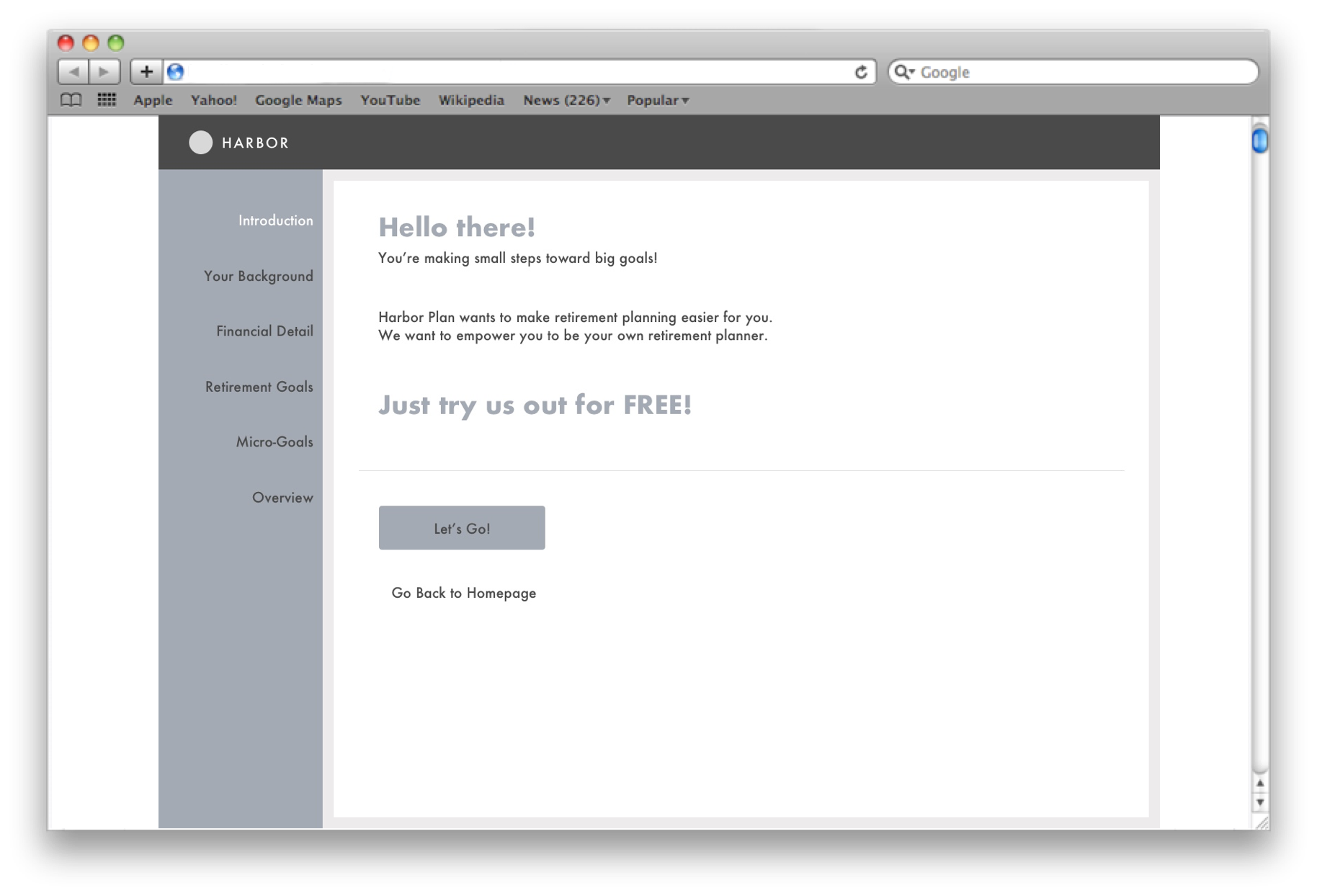Screen dimensions: 1317x896
Task: Open the magnifier search options icon
Action: tap(904, 71)
